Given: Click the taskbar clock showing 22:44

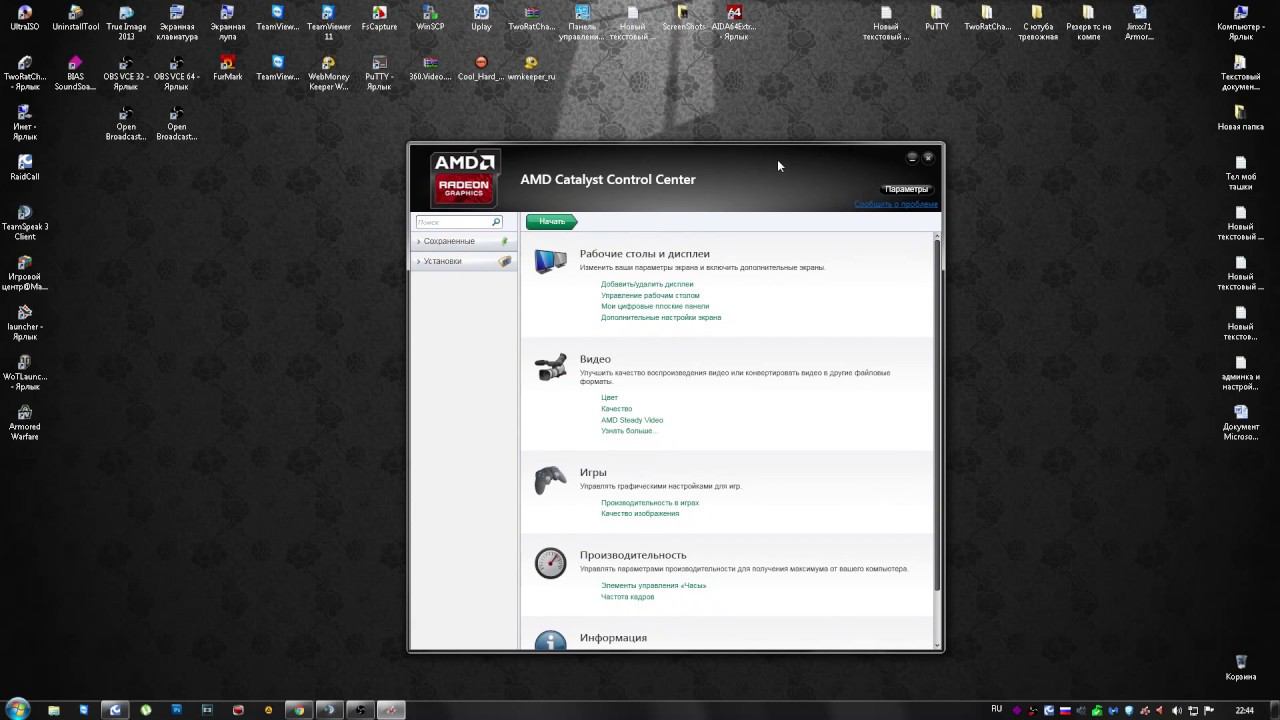Looking at the screenshot, I should coord(1244,710).
